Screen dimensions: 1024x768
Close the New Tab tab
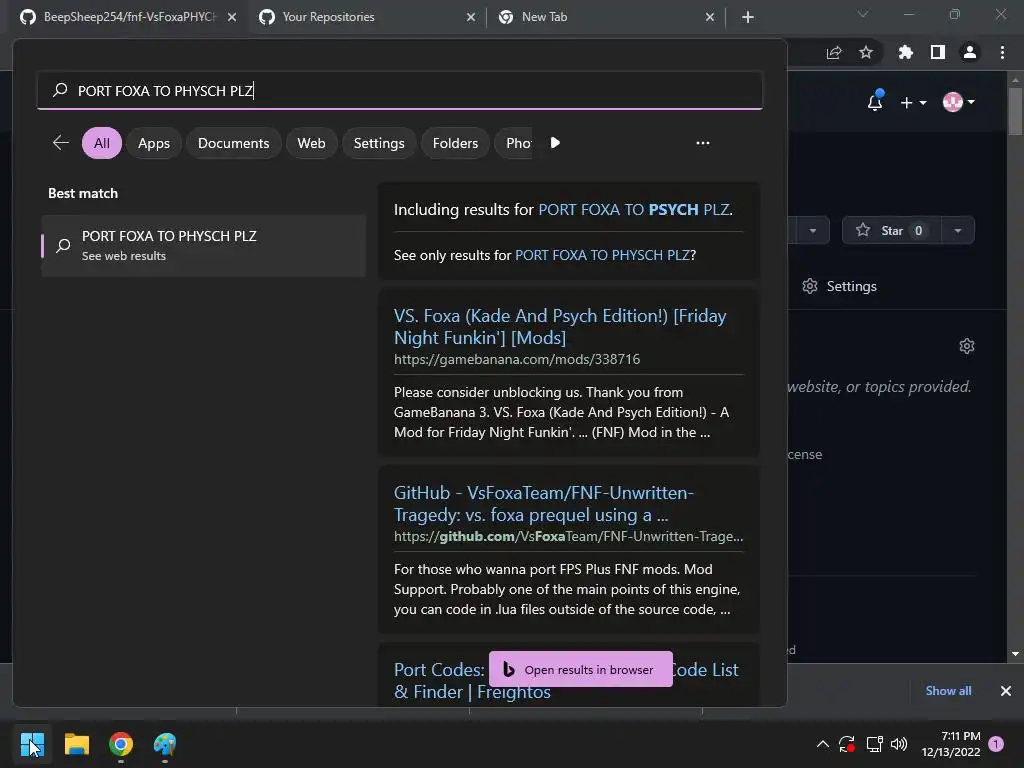pos(710,17)
